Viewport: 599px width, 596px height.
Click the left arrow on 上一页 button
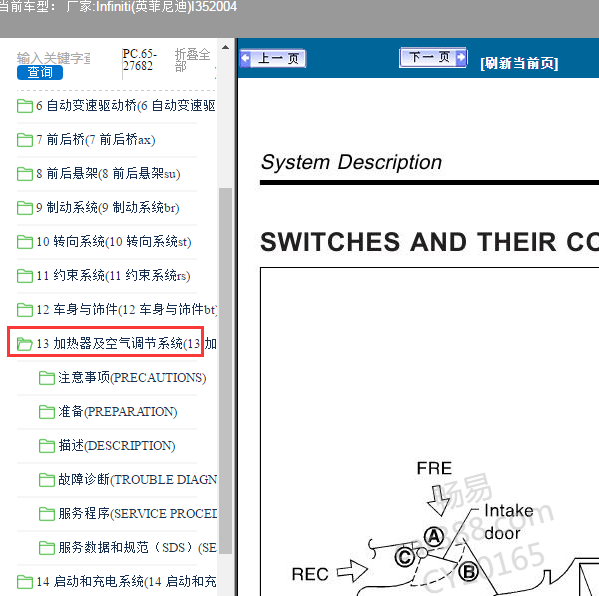245,58
